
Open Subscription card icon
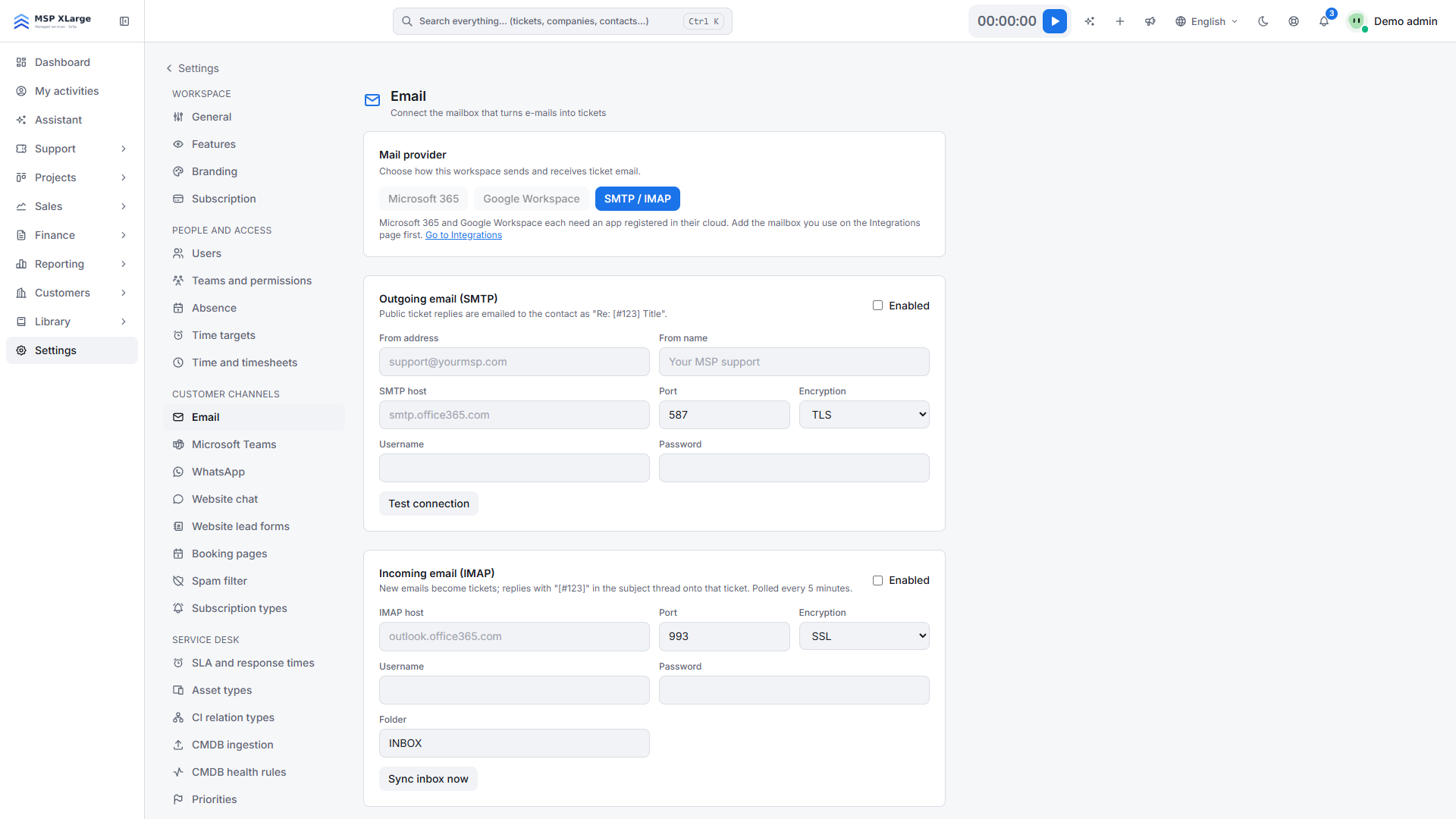178,199
